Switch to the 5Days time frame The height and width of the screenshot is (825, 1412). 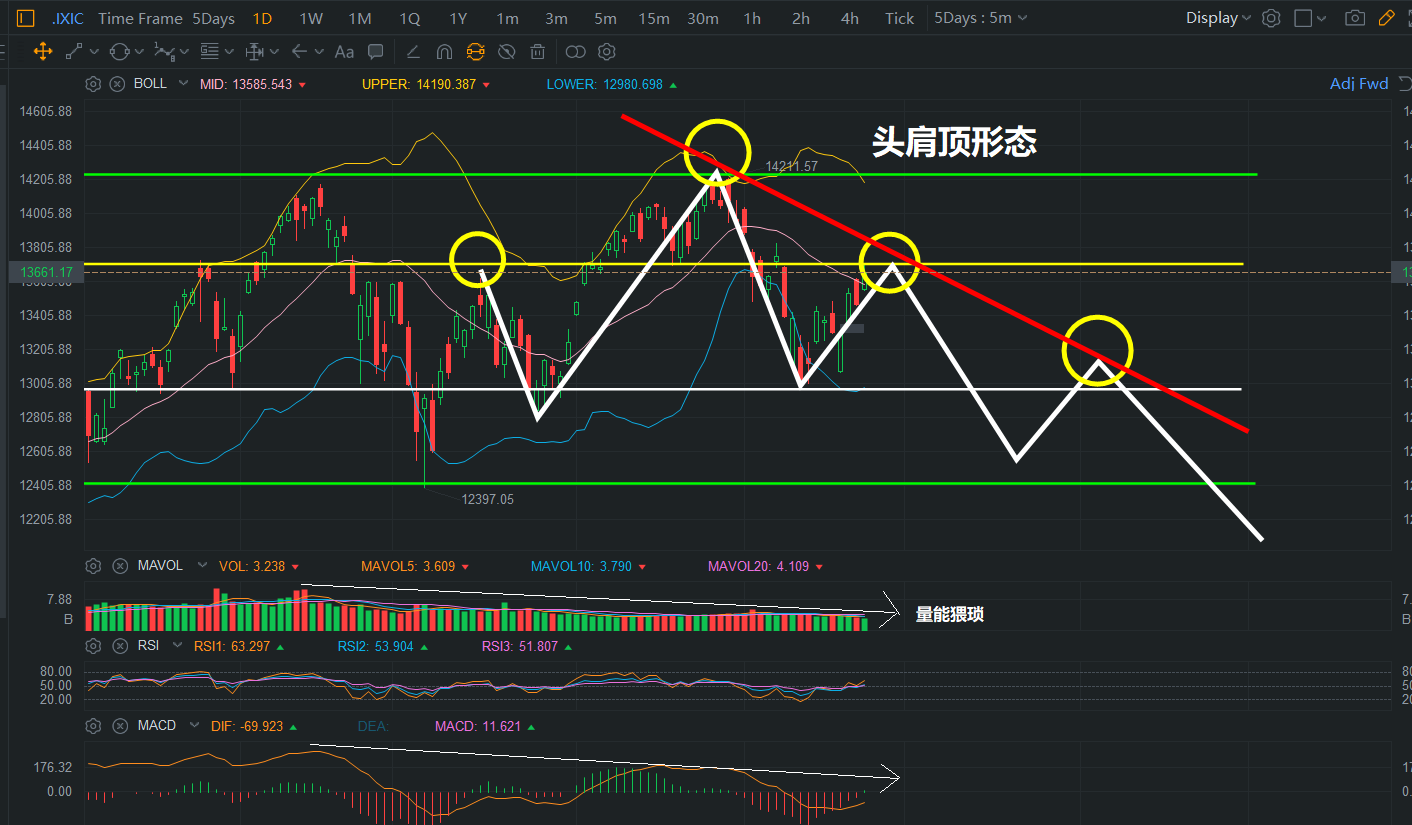[x=213, y=18]
